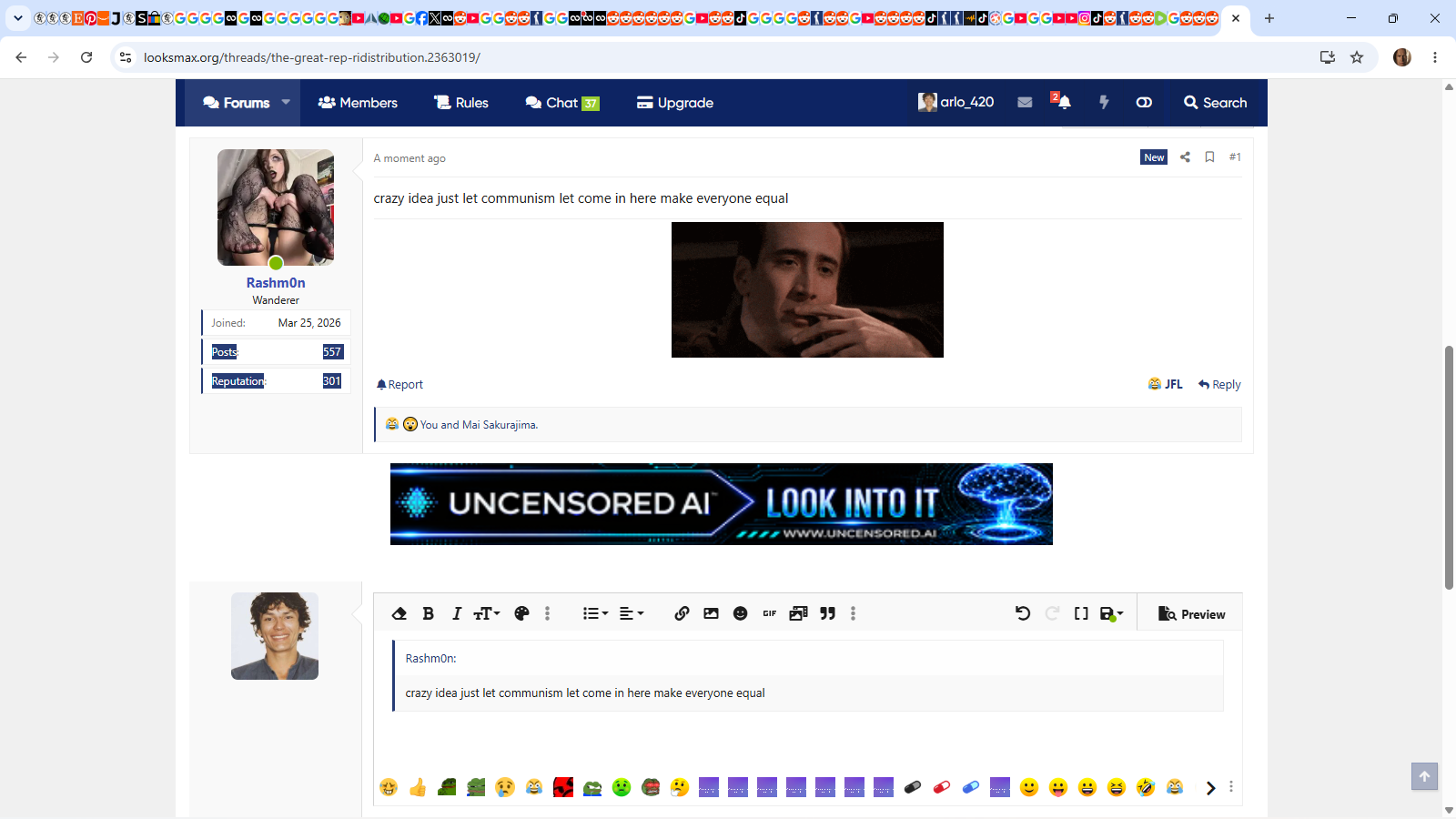Insert the blue pill emoji
Screen dimensions: 1456x819
pos(971,787)
